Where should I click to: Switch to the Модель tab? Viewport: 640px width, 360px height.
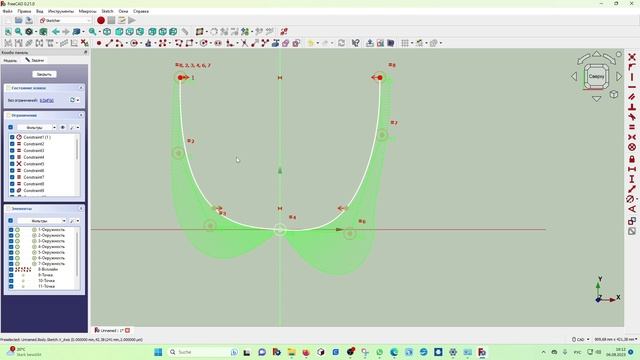10,60
